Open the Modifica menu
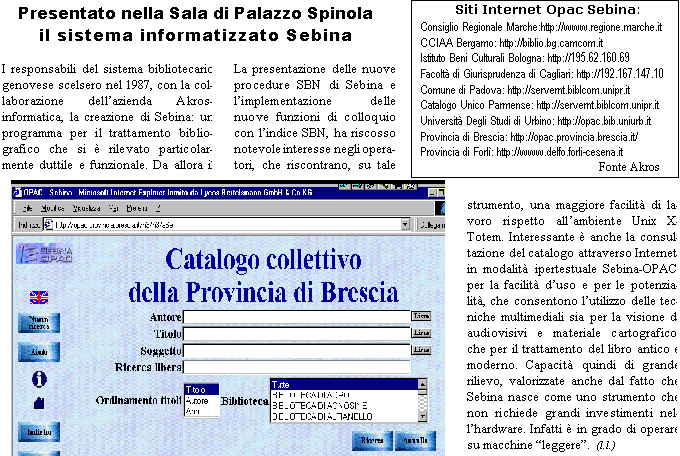680x456 pixels. [52, 208]
